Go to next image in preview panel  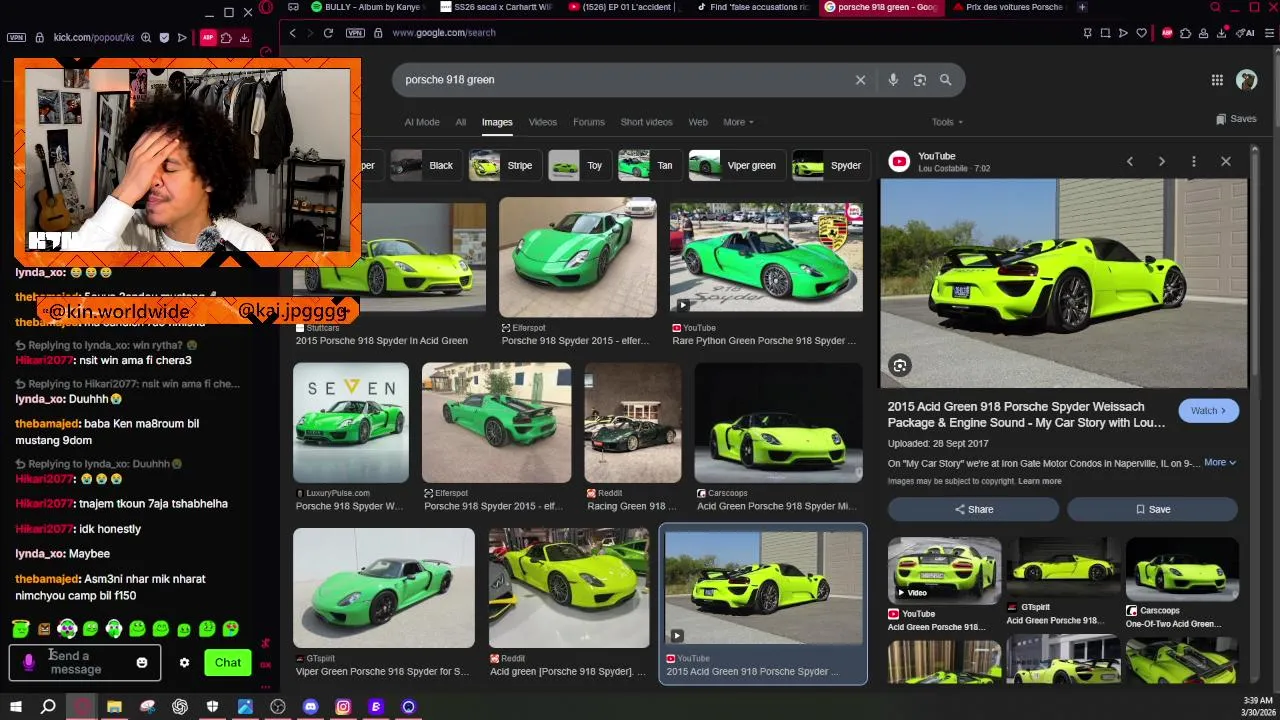(1161, 161)
